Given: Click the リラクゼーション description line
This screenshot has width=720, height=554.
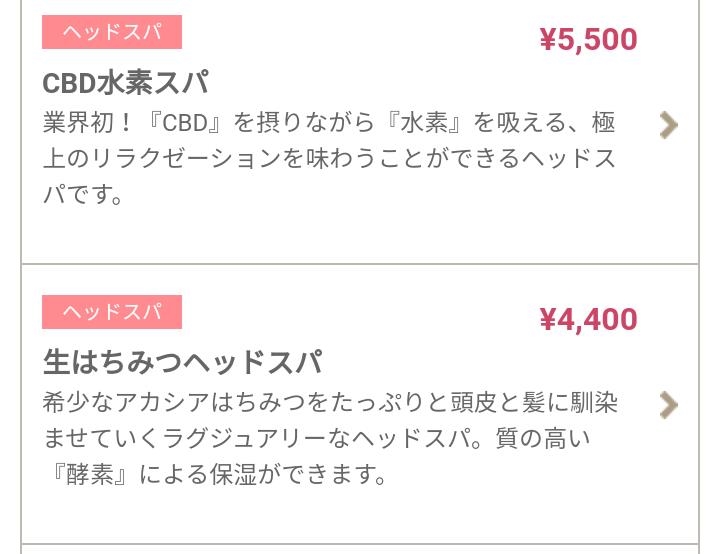Looking at the screenshot, I should tap(329, 158).
